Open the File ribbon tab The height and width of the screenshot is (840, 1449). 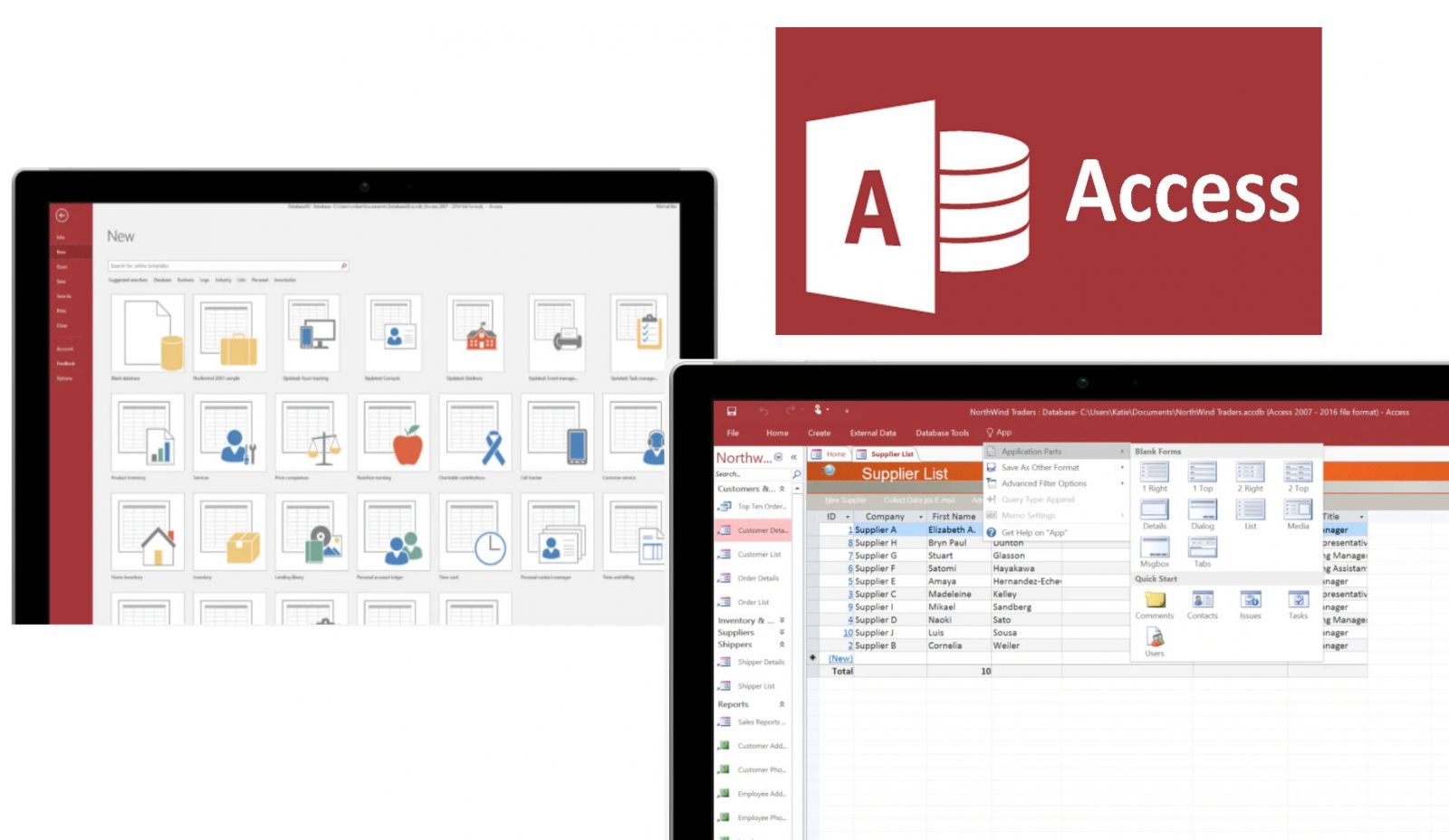[733, 433]
